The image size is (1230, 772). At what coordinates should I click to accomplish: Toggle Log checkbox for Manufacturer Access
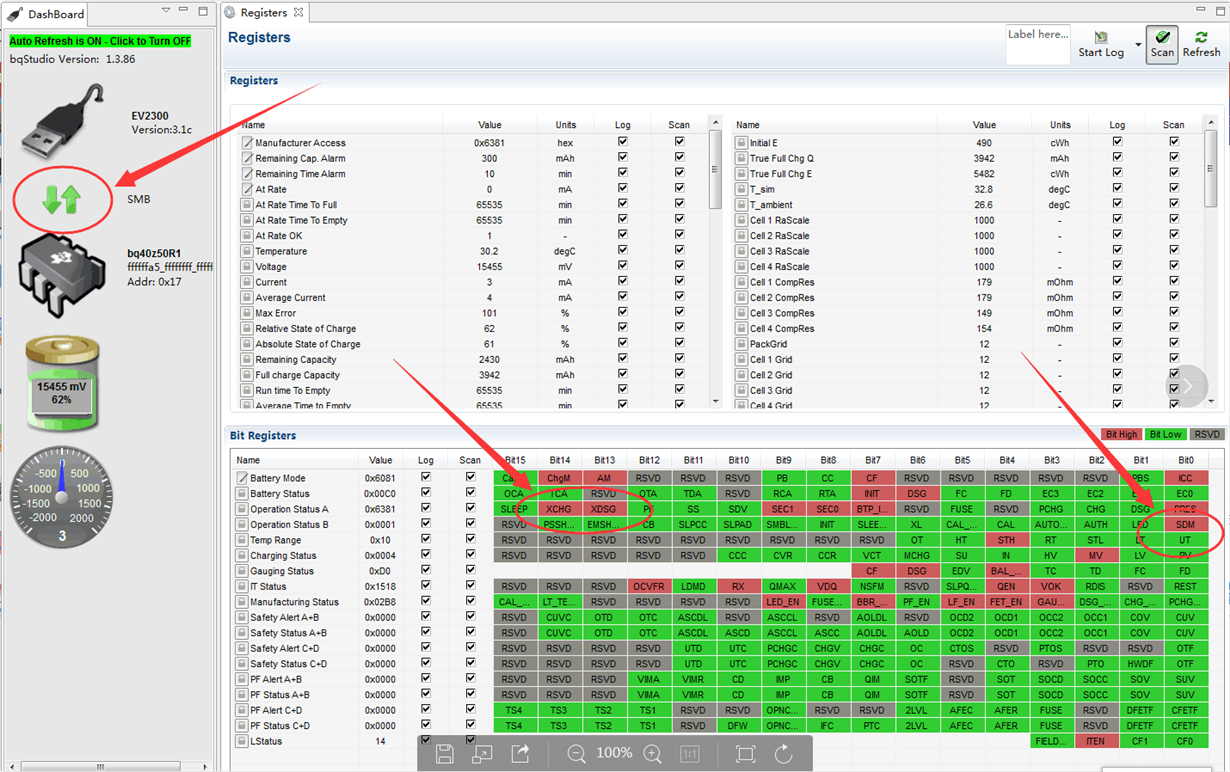coord(623,142)
